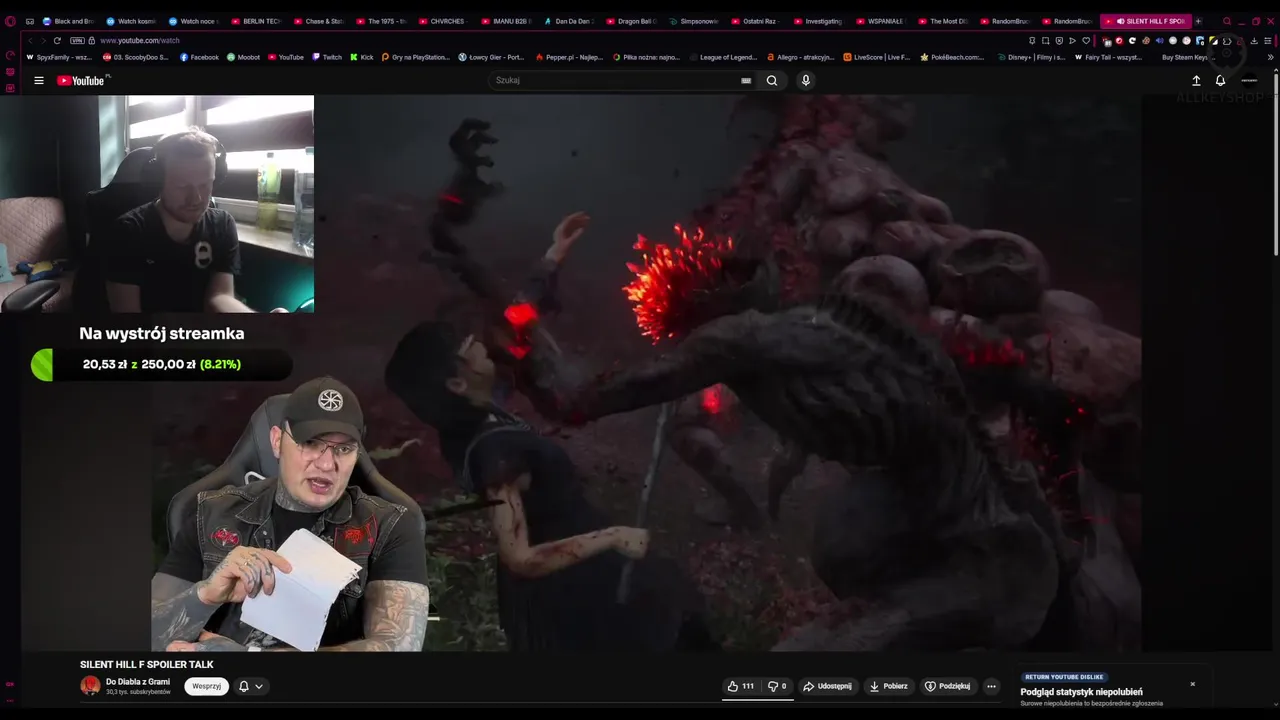
Task: Open the Buy Steam Keys bookmark
Action: pos(1186,57)
